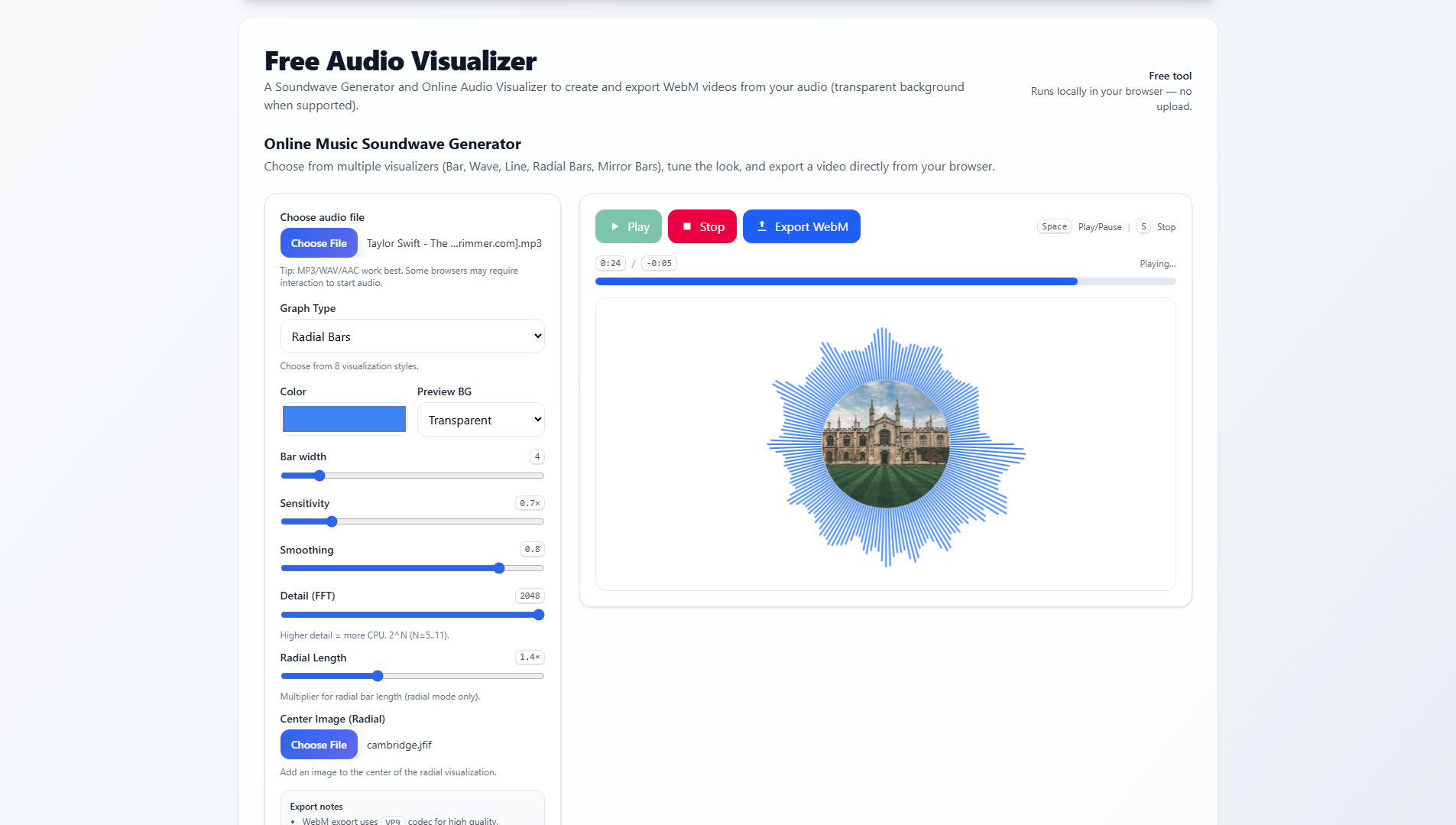Choose File to load a new audio track
The image size is (1456, 825).
point(319,242)
